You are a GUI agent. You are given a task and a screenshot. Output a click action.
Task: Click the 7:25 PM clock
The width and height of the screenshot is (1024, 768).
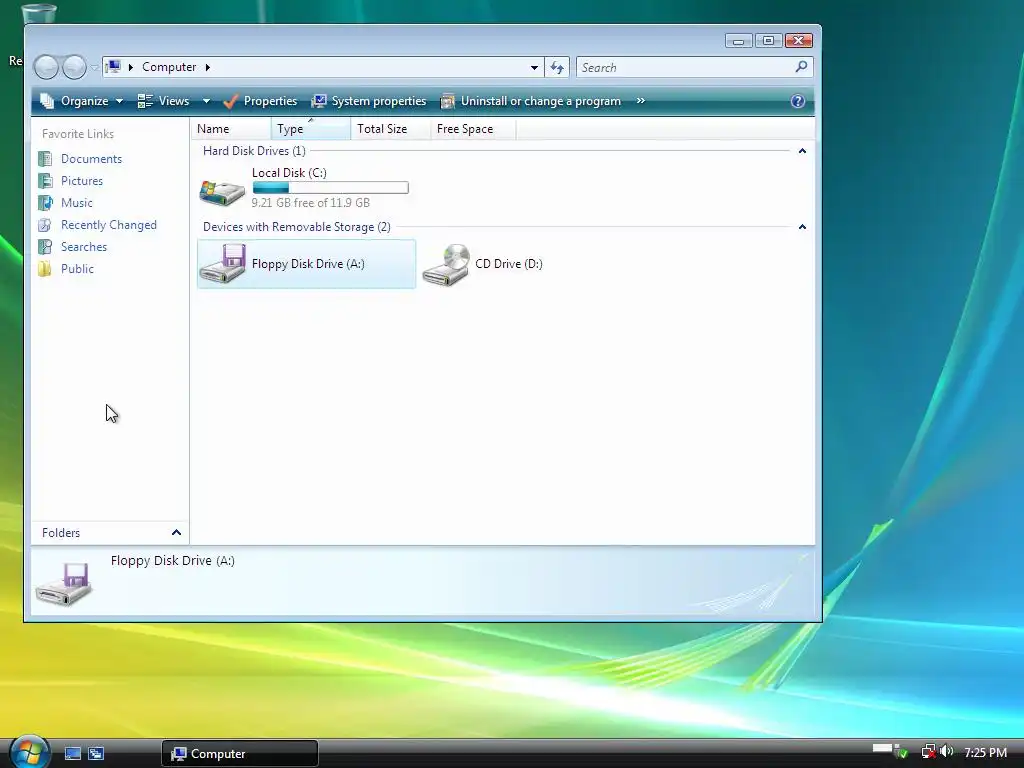tap(985, 752)
